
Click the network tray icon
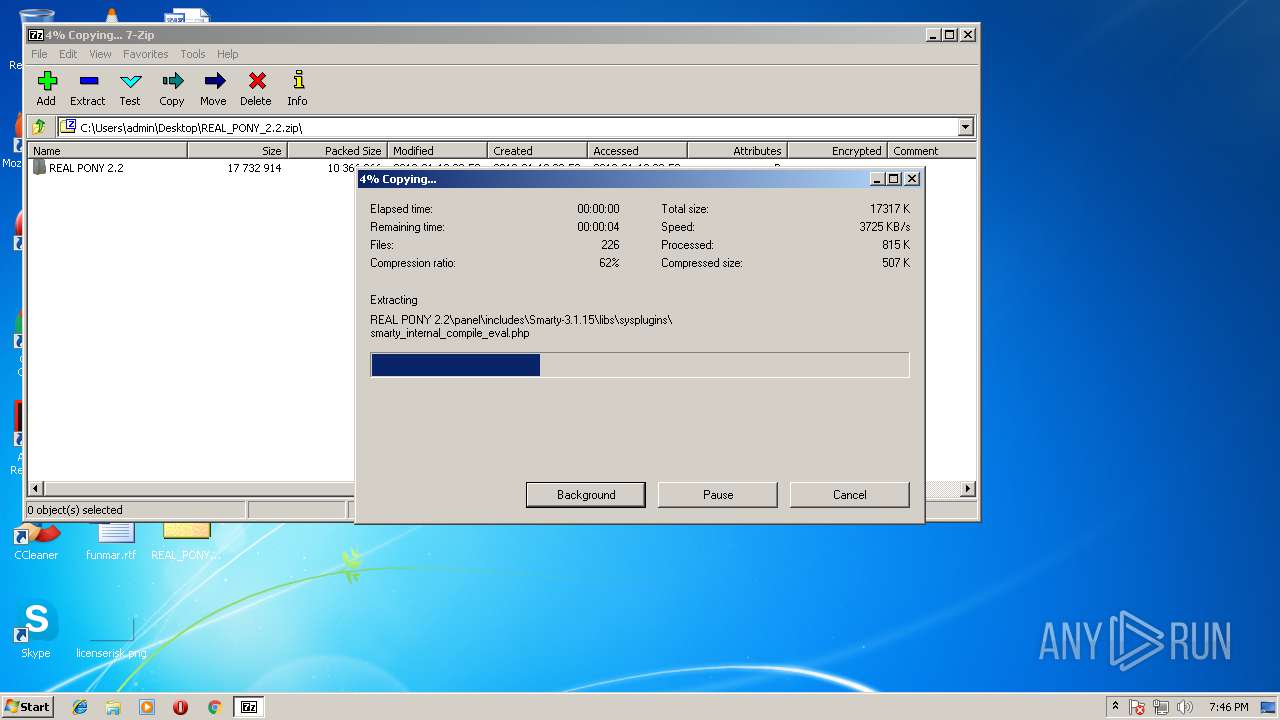pyautogui.click(x=1161, y=707)
